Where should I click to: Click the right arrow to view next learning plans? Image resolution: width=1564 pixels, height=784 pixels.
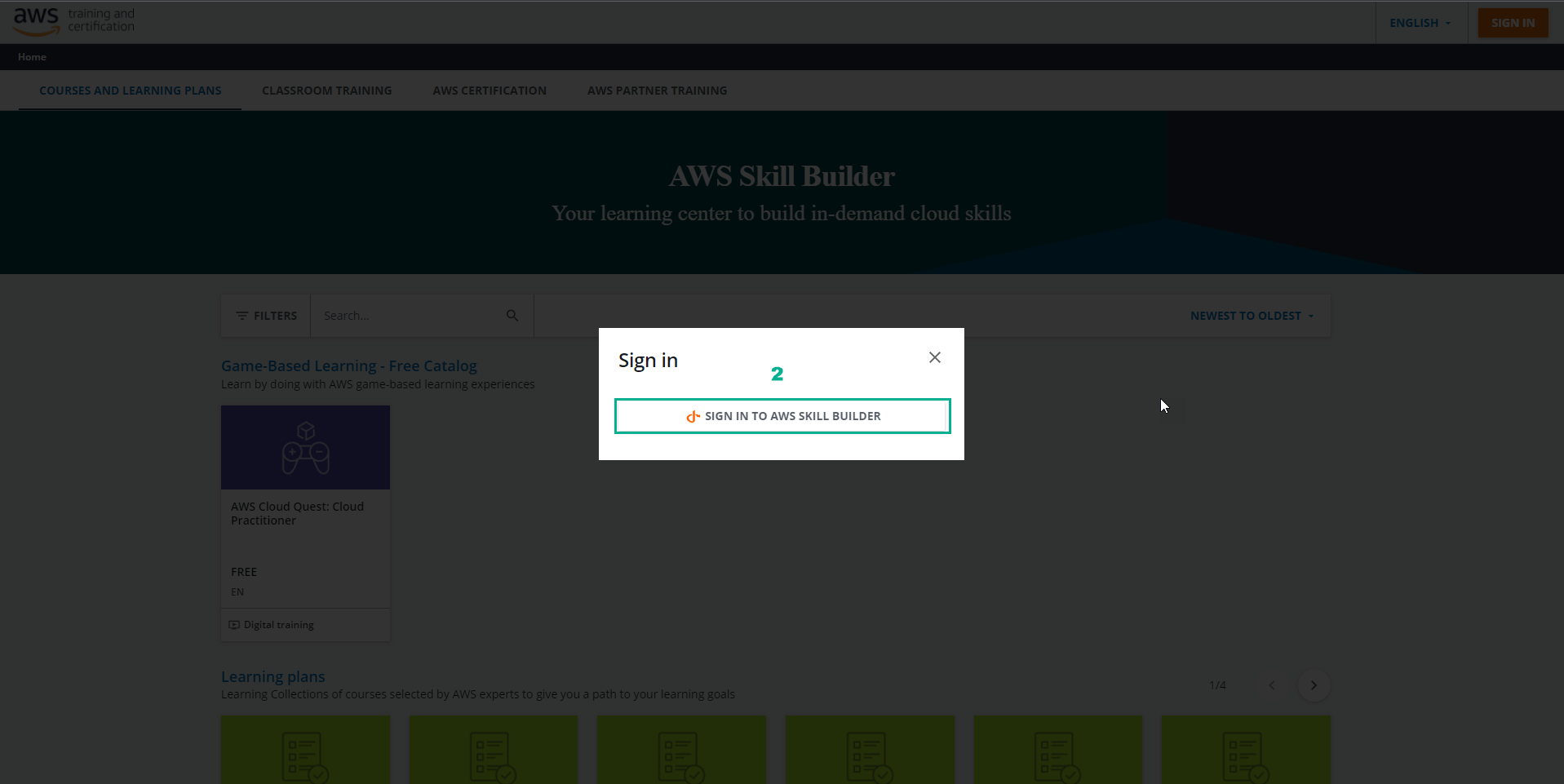point(1314,685)
